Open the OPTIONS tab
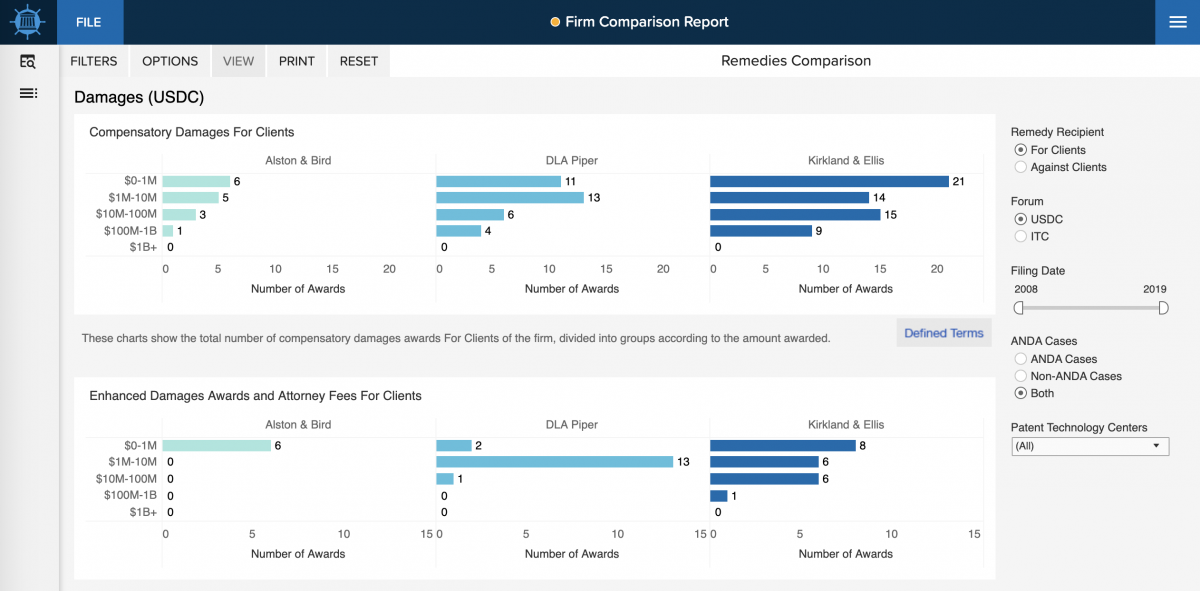The height and width of the screenshot is (591, 1200). pyautogui.click(x=169, y=61)
